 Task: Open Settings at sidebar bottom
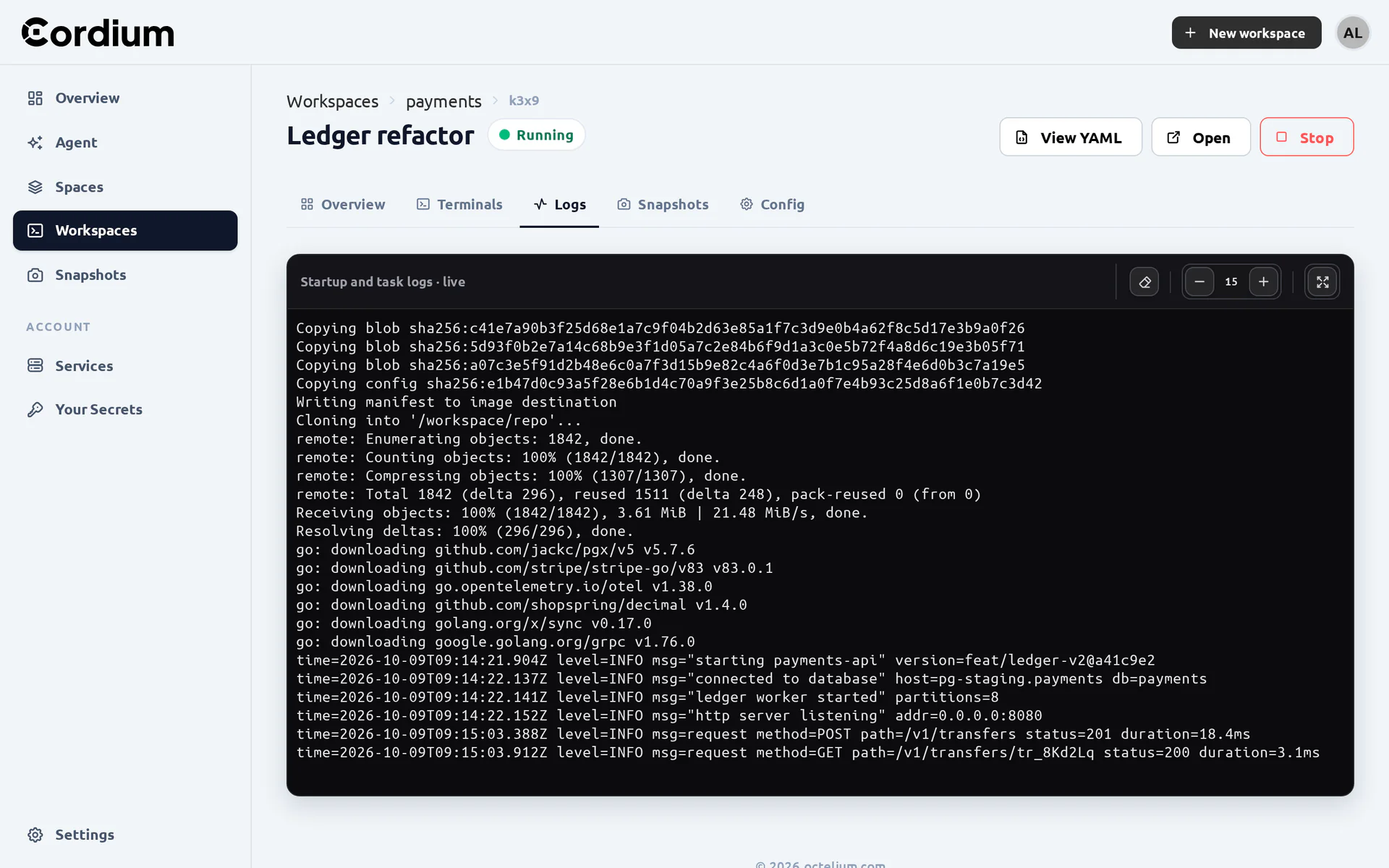pos(125,835)
